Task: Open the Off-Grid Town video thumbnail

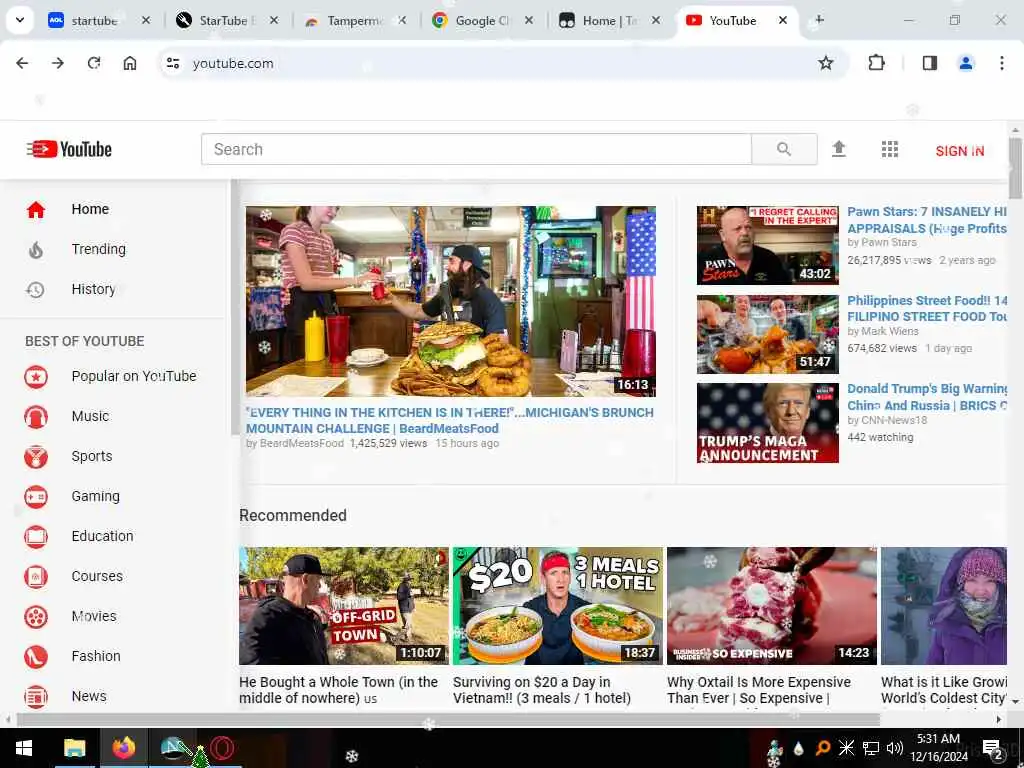Action: (x=344, y=606)
